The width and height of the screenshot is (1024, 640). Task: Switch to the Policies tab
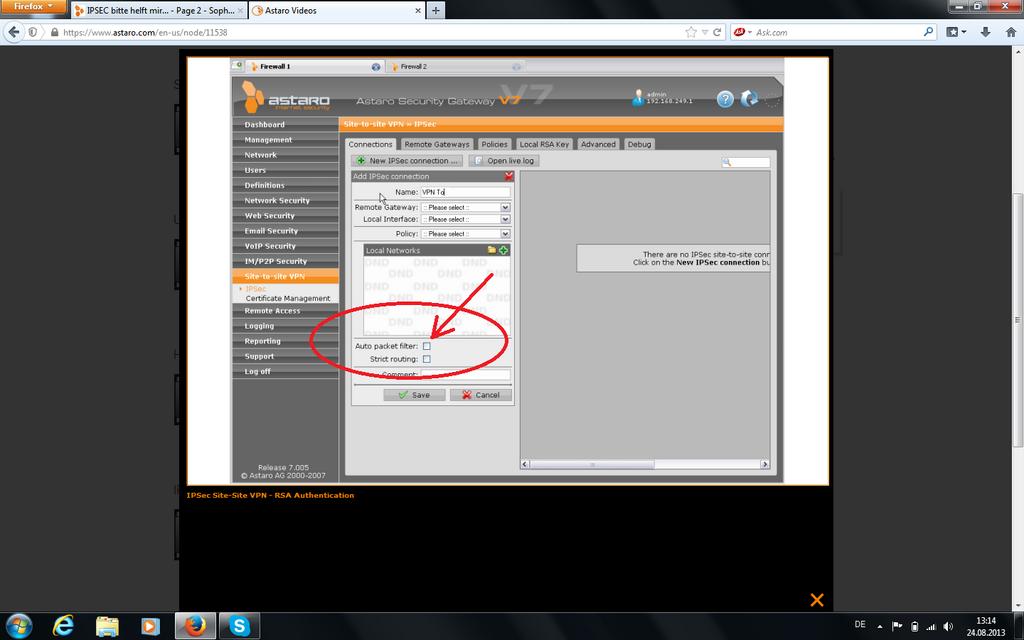tap(494, 144)
